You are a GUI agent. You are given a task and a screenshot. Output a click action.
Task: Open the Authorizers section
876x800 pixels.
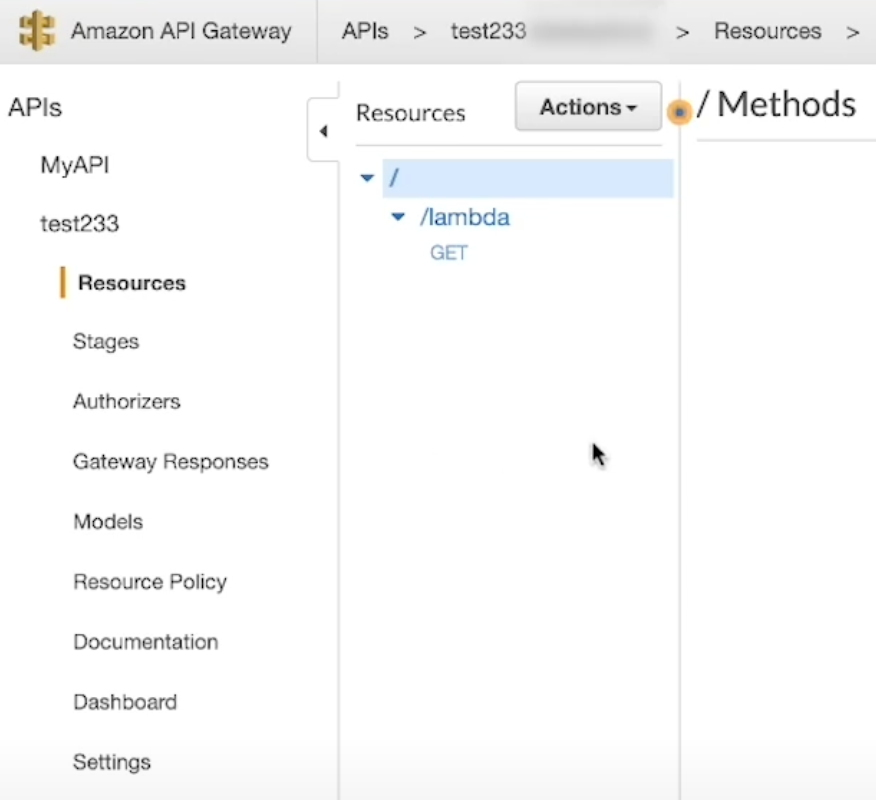(x=127, y=401)
